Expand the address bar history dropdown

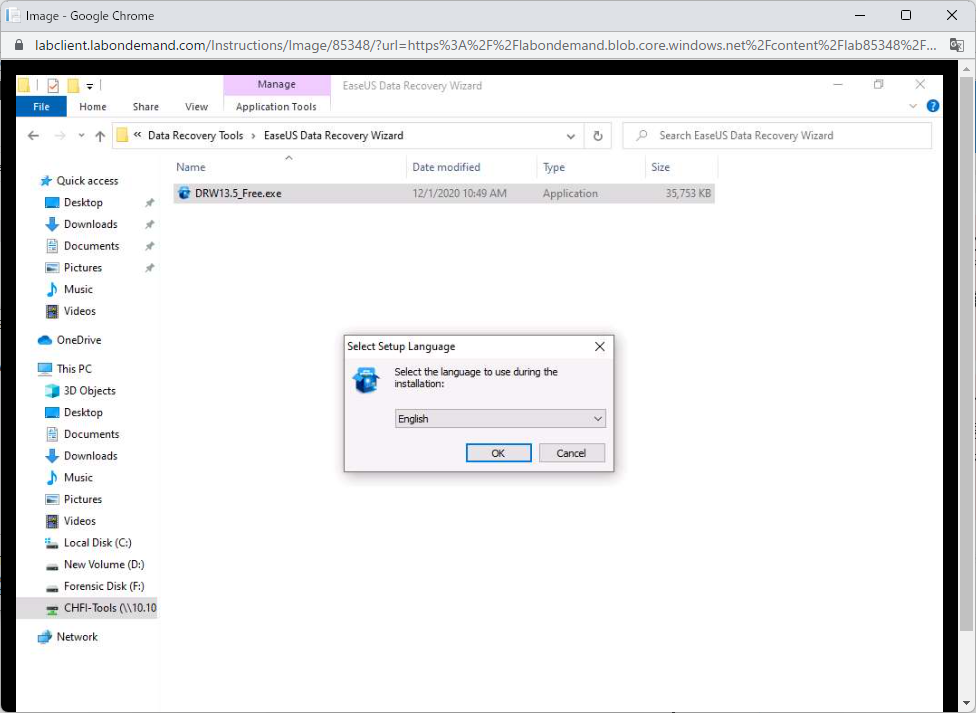click(570, 135)
